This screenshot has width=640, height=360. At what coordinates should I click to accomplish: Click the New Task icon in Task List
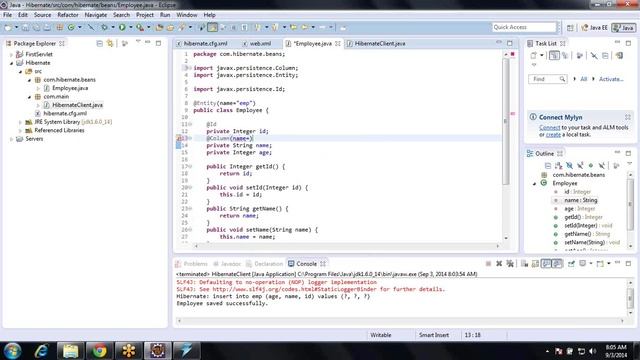[x=533, y=56]
